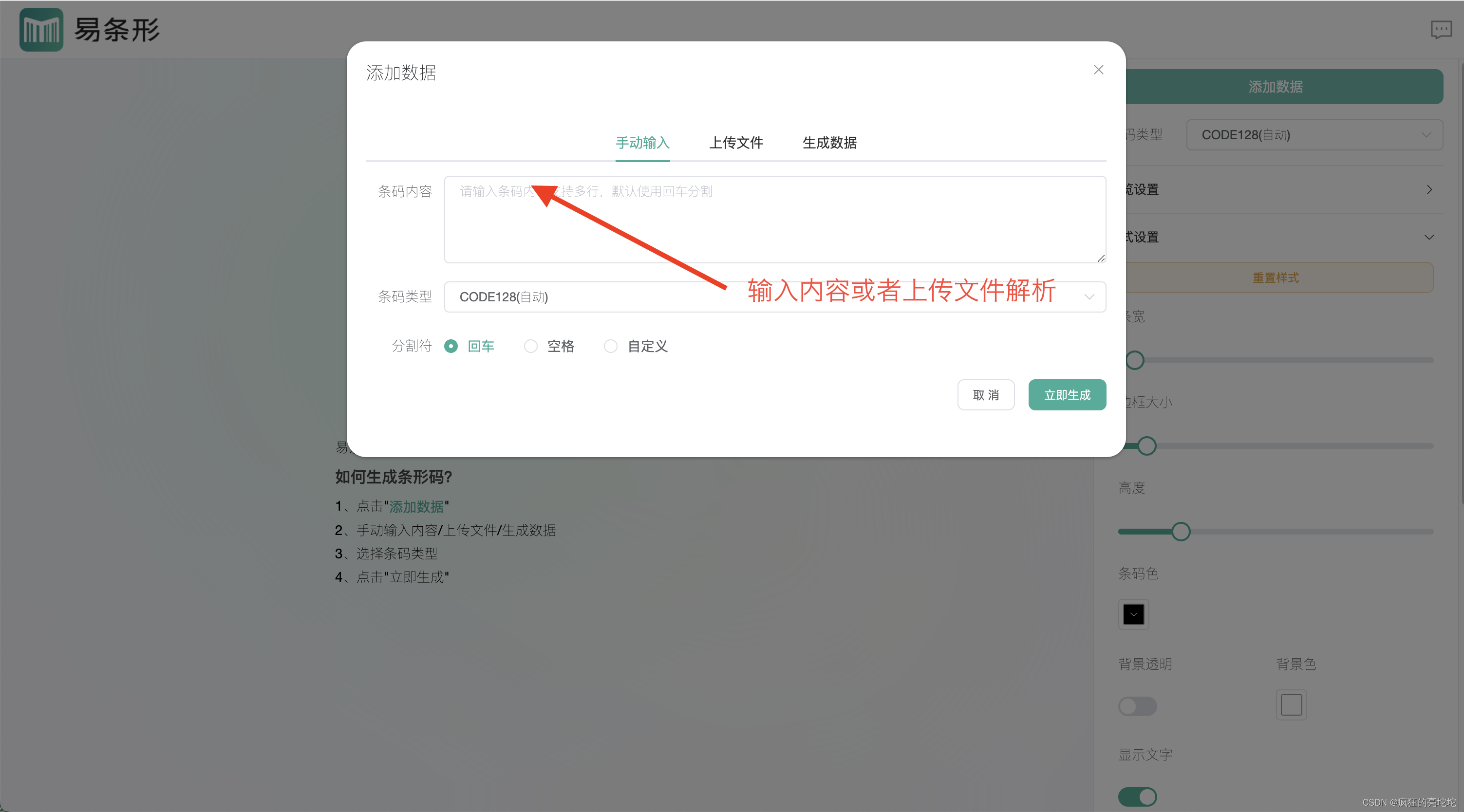
Task: Select the 自定义 separator radio button
Action: (x=610, y=346)
